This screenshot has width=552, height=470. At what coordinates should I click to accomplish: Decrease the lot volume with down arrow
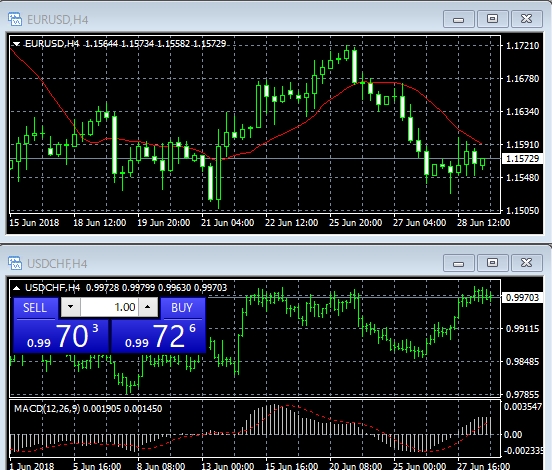click(x=70, y=307)
